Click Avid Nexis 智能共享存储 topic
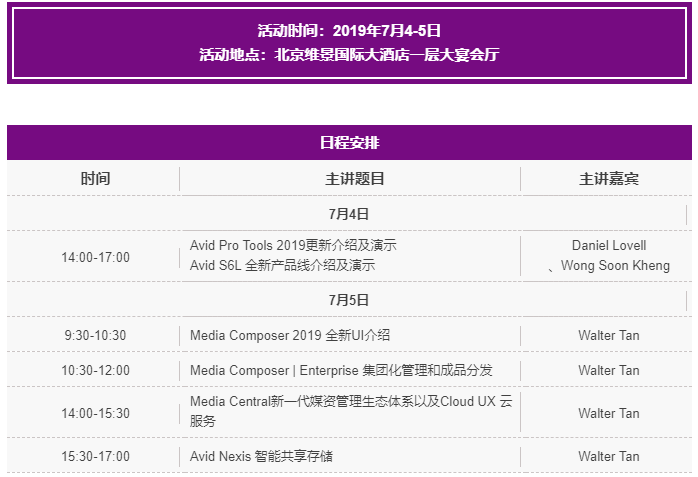Screen dimensions: 698x477 [x=261, y=456]
